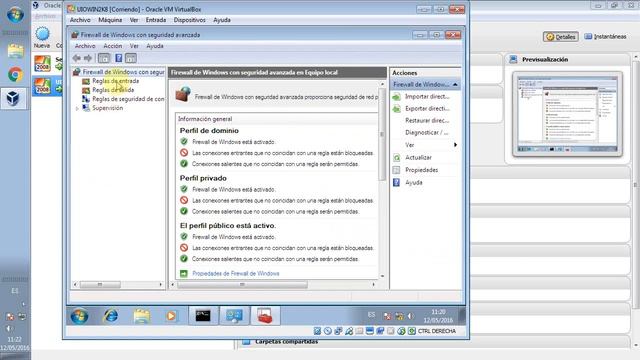Open VirtualBox VM window's Máquina menu

(110, 20)
